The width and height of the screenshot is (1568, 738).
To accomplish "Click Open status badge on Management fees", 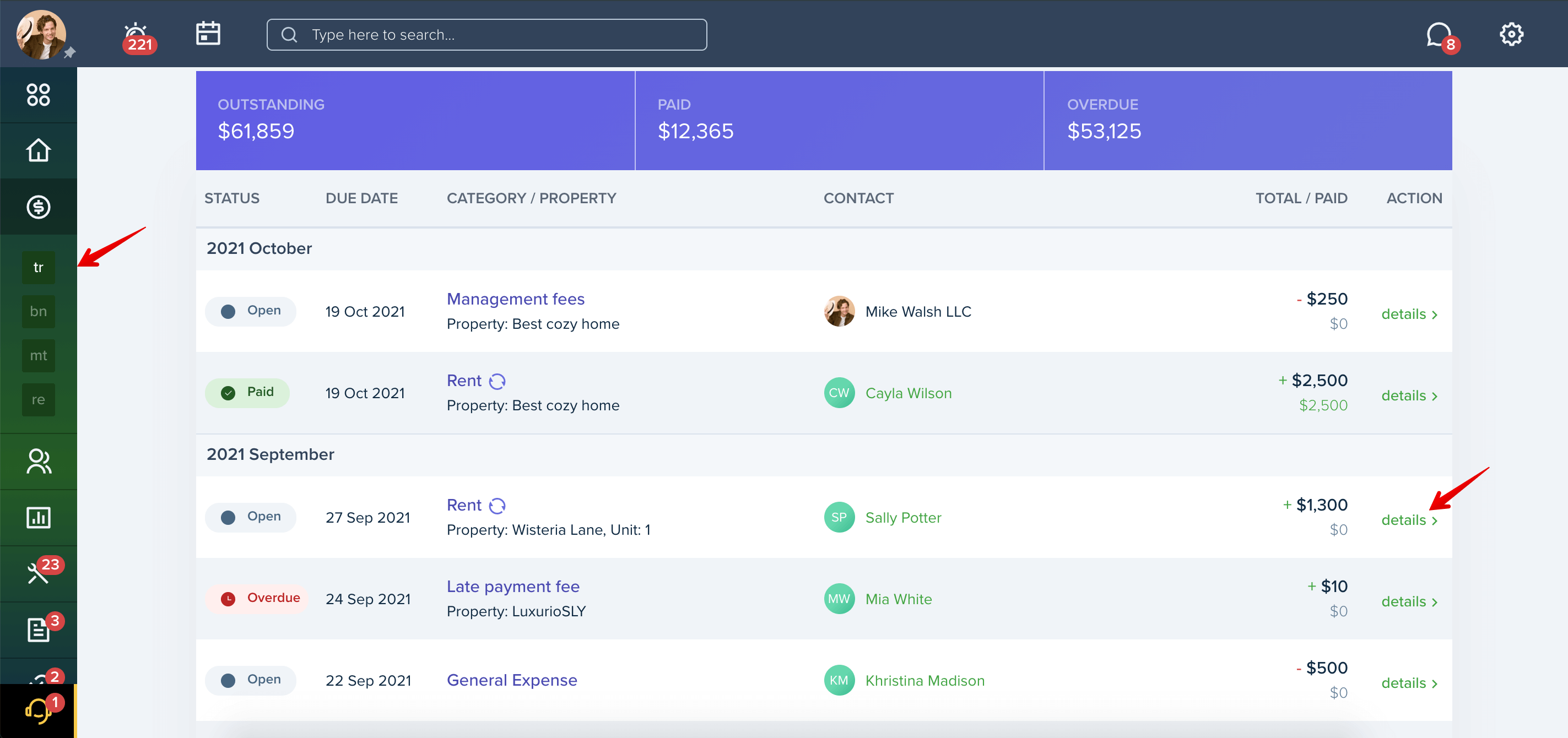I will click(251, 311).
